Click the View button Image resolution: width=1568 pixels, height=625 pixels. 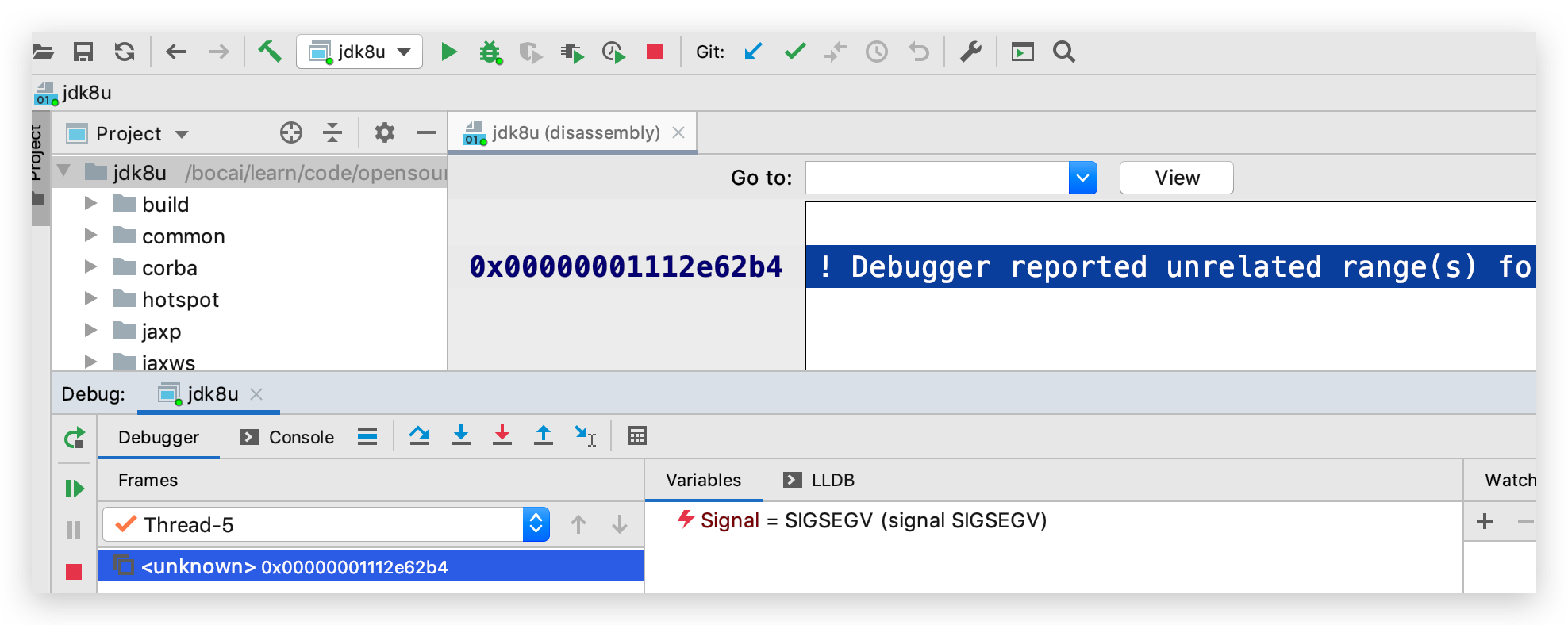[x=1177, y=178]
